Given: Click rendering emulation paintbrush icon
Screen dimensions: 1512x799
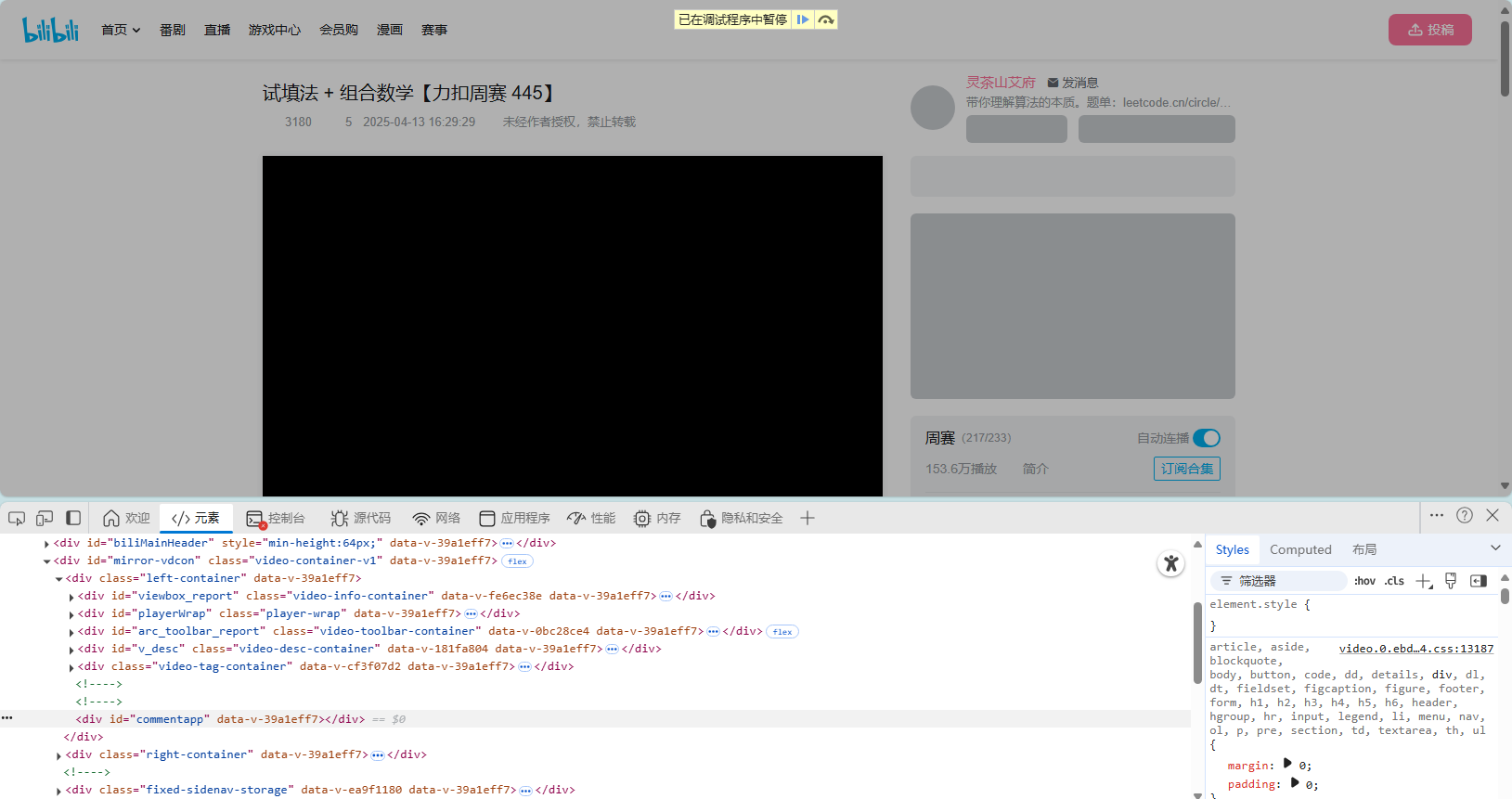Looking at the screenshot, I should (x=1451, y=581).
